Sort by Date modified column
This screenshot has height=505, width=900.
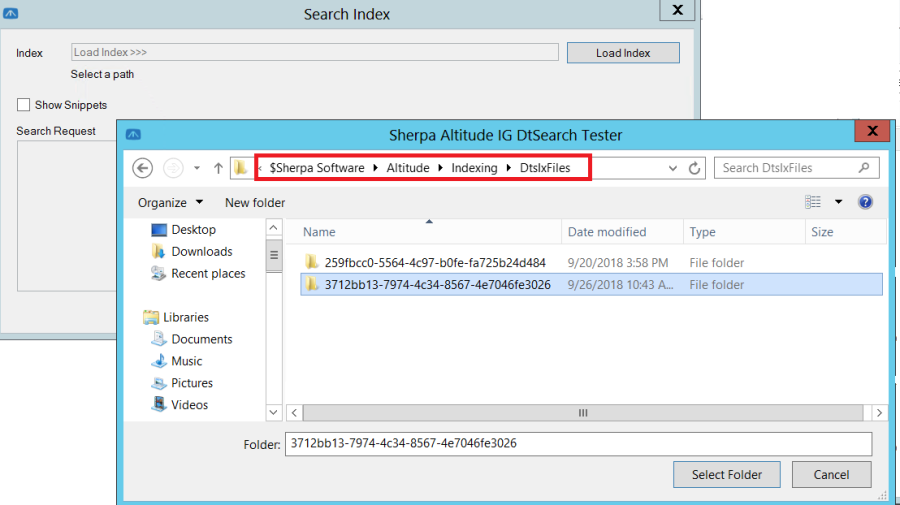(607, 232)
